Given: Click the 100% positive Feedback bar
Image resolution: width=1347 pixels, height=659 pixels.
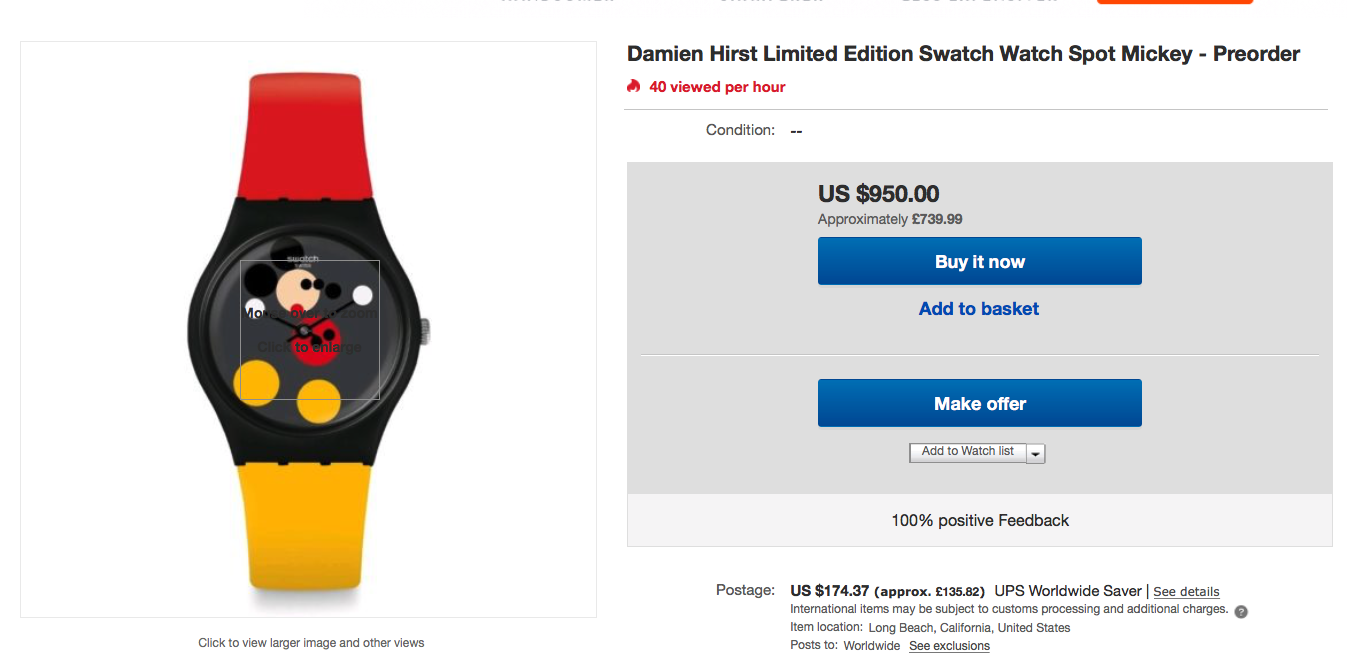Looking at the screenshot, I should 979,520.
